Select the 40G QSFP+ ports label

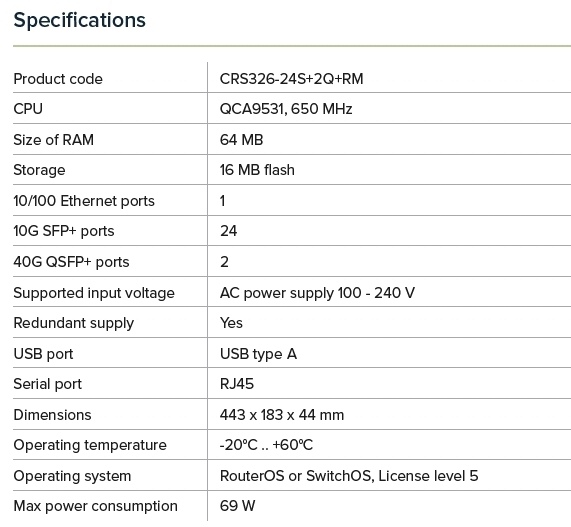pyautogui.click(x=71, y=262)
